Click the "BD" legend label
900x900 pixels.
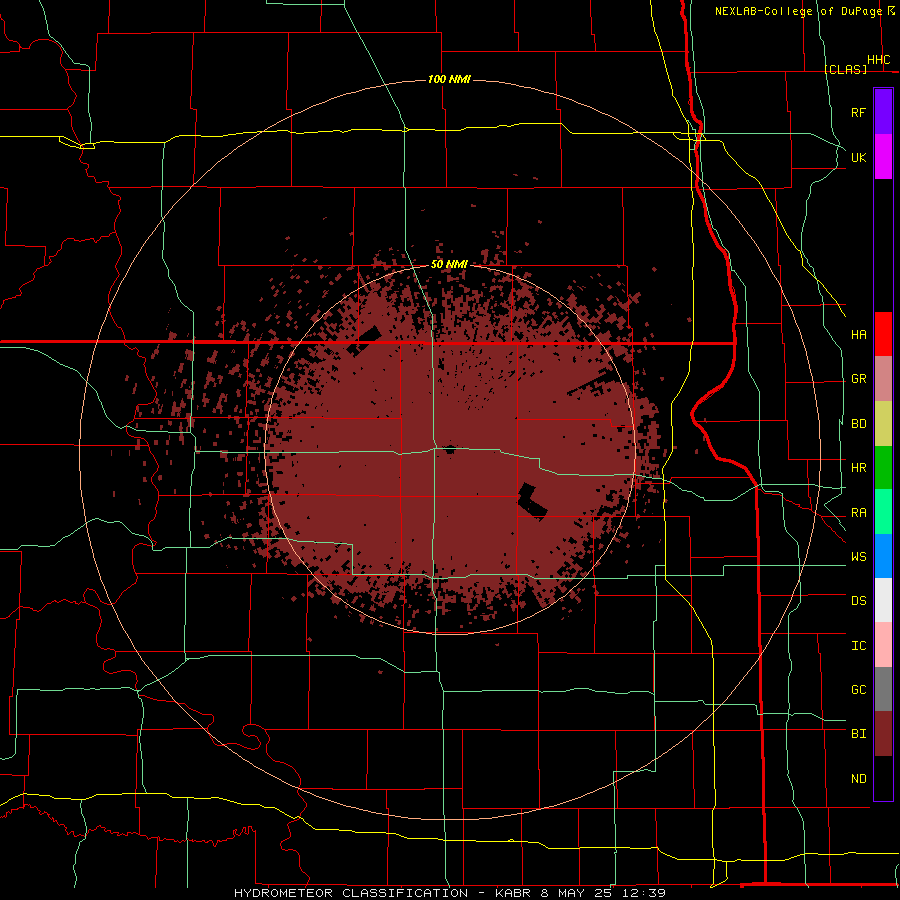point(858,424)
